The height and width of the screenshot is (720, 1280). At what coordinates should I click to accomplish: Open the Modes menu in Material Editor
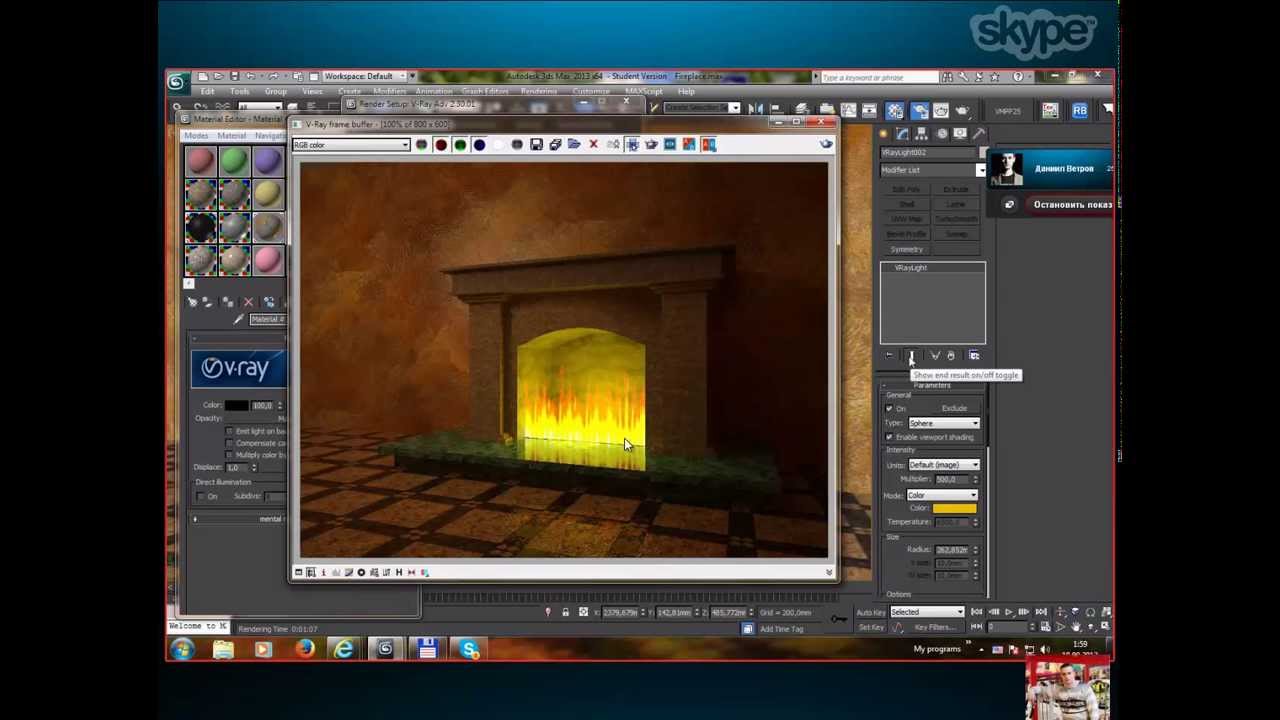[x=196, y=136]
